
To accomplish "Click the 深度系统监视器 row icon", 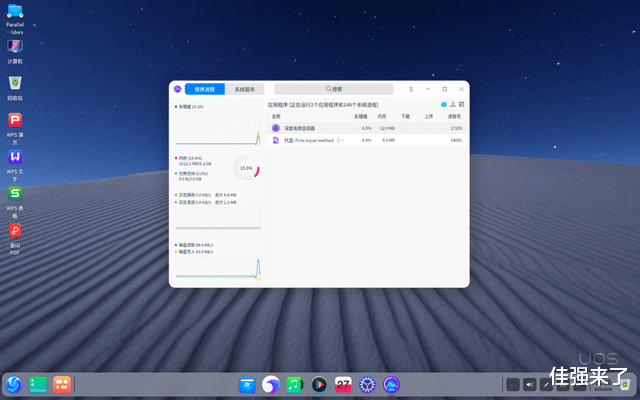I will coord(276,128).
